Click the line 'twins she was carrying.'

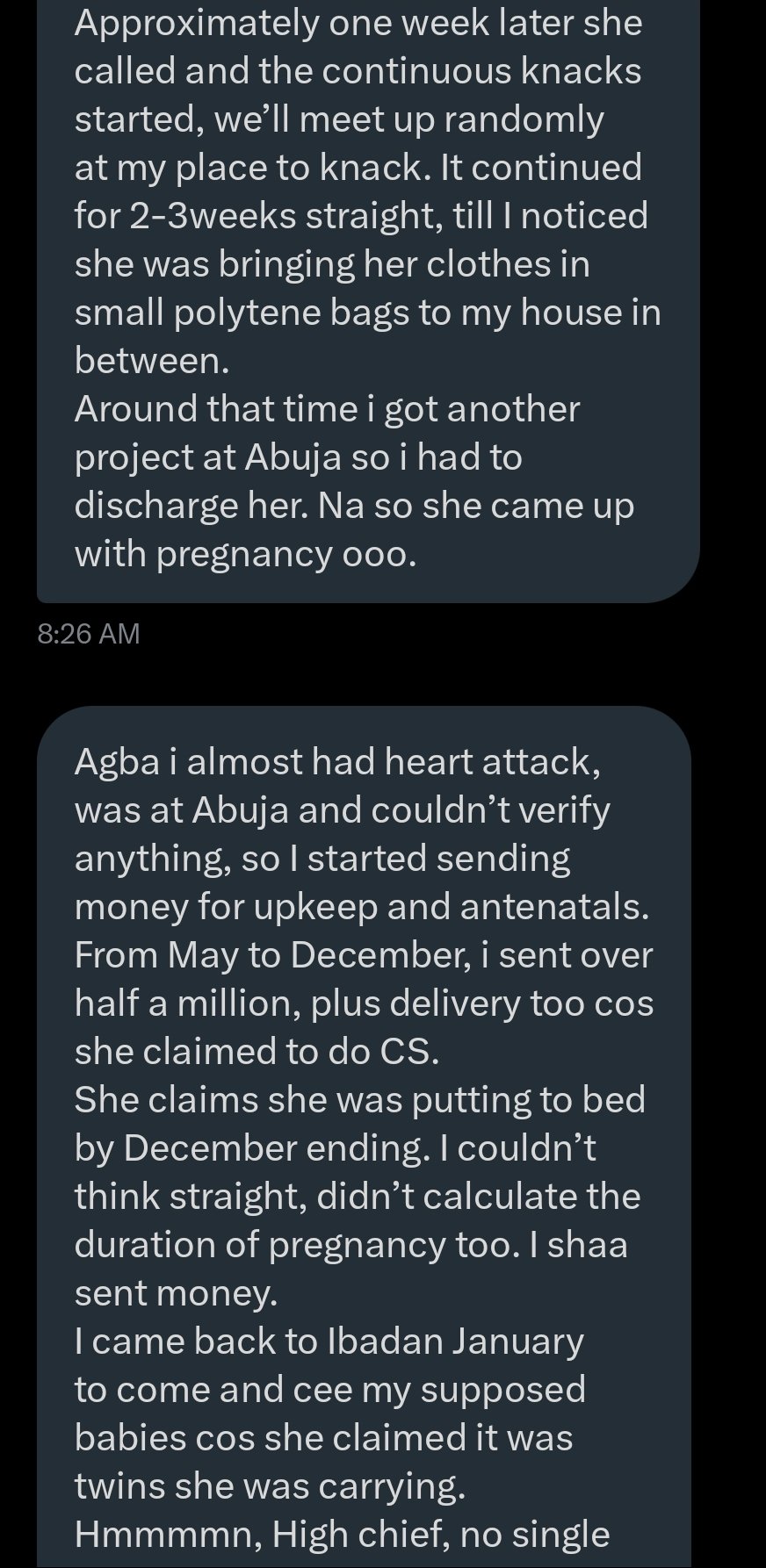point(271,1485)
